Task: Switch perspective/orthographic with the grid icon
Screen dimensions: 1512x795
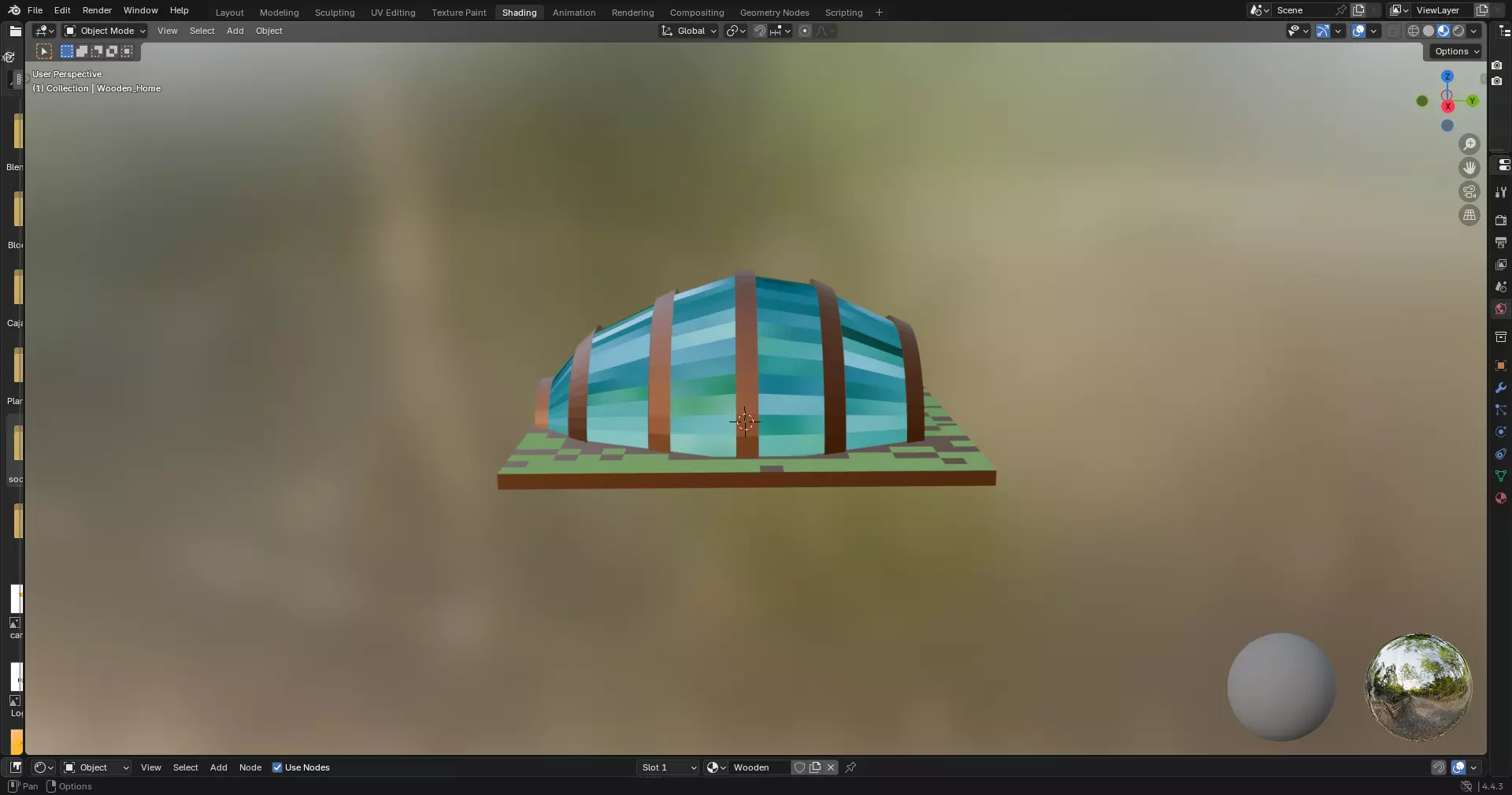Action: [x=1469, y=215]
